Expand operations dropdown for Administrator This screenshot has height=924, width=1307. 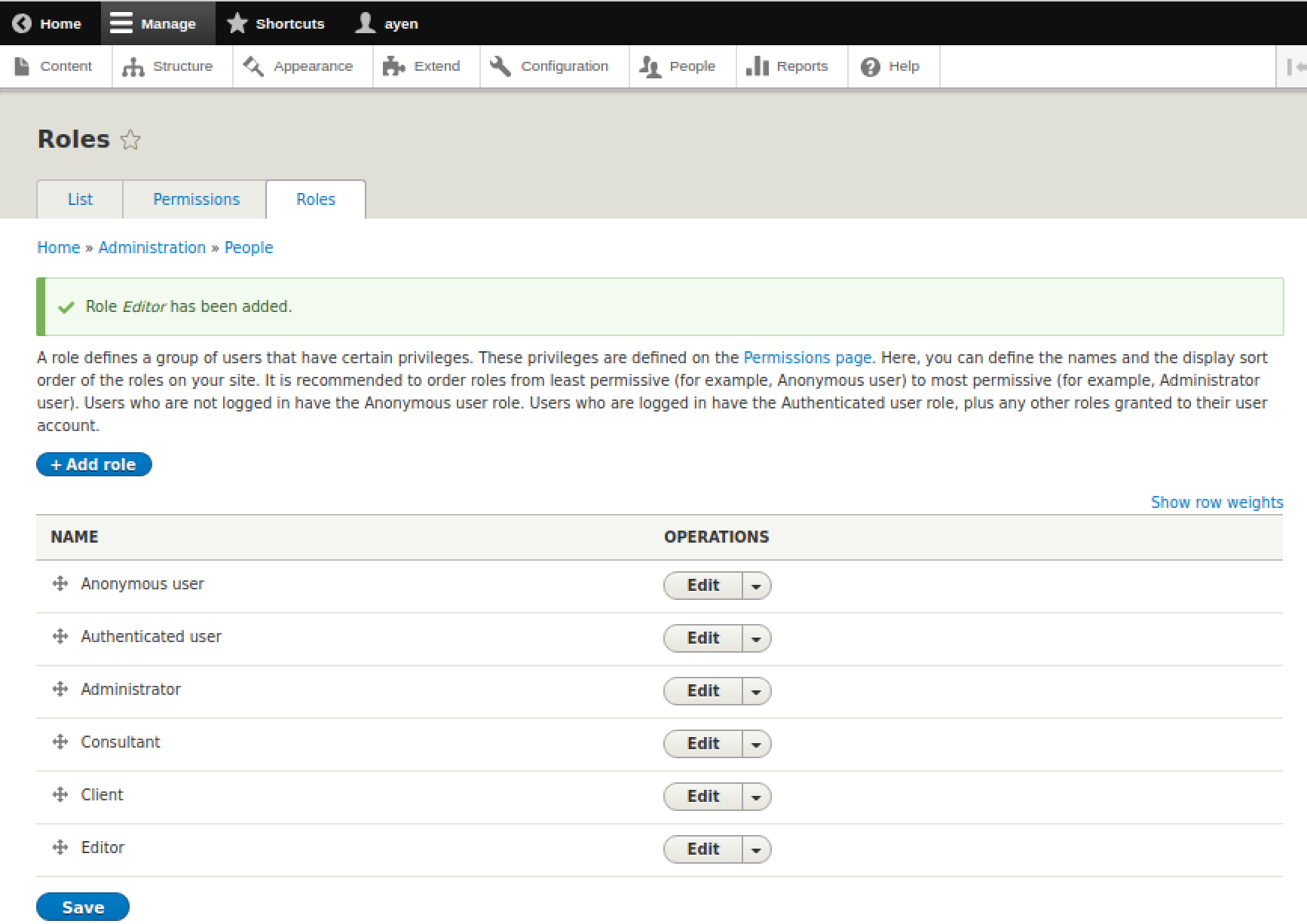756,692
